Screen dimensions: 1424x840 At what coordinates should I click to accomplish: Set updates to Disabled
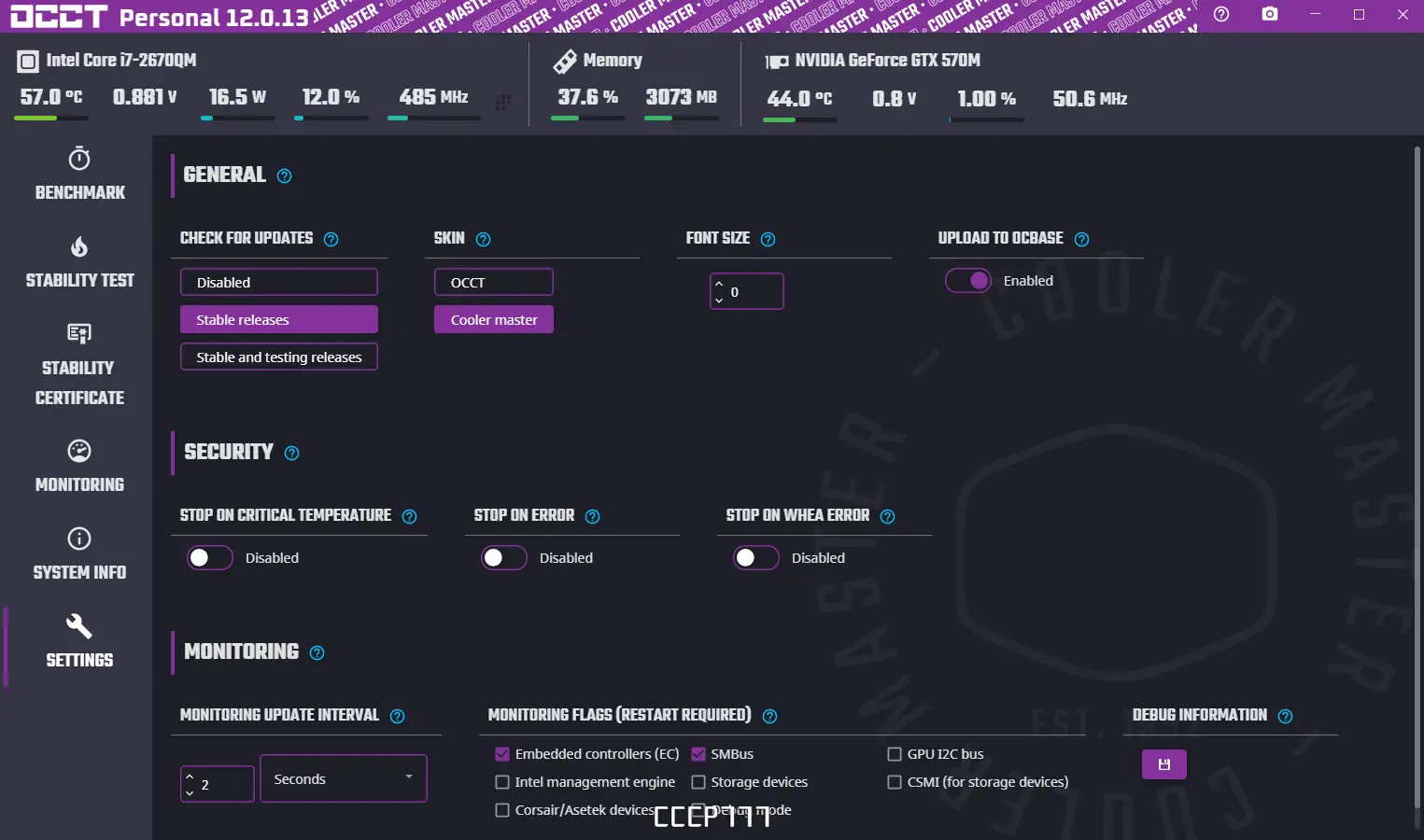coord(279,282)
